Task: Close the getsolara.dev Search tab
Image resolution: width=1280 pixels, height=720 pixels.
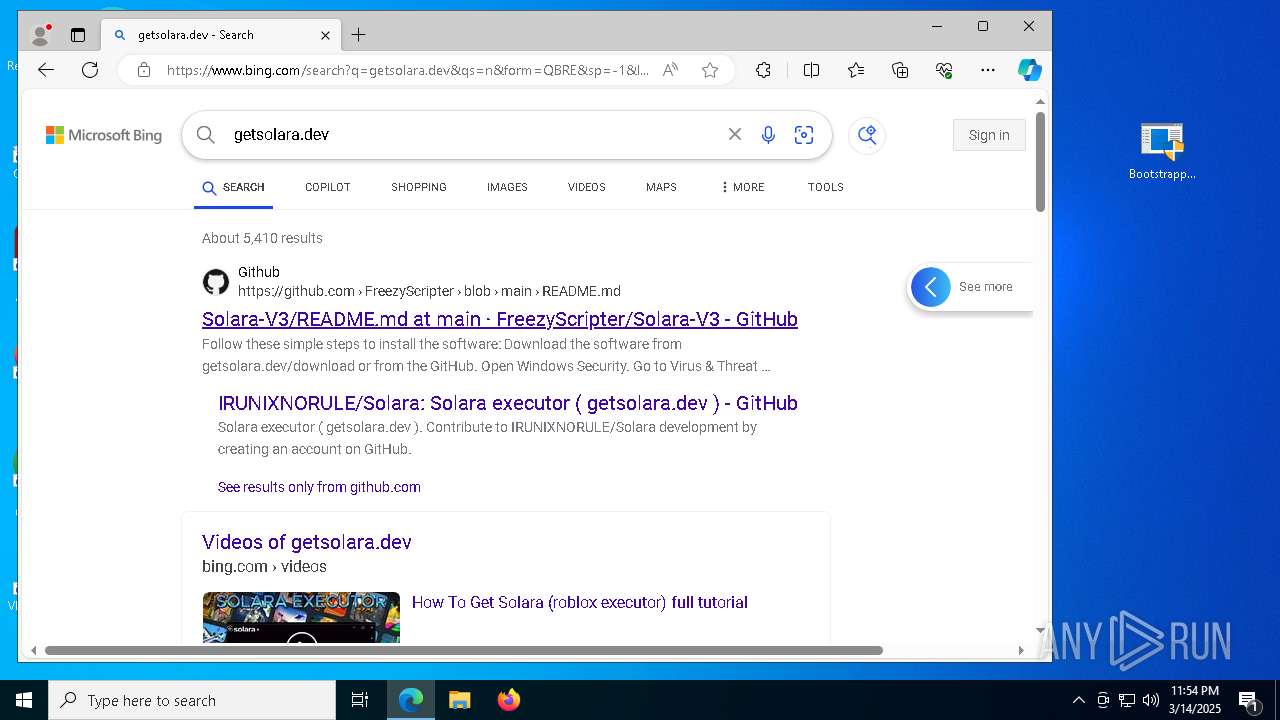Action: coord(325,35)
